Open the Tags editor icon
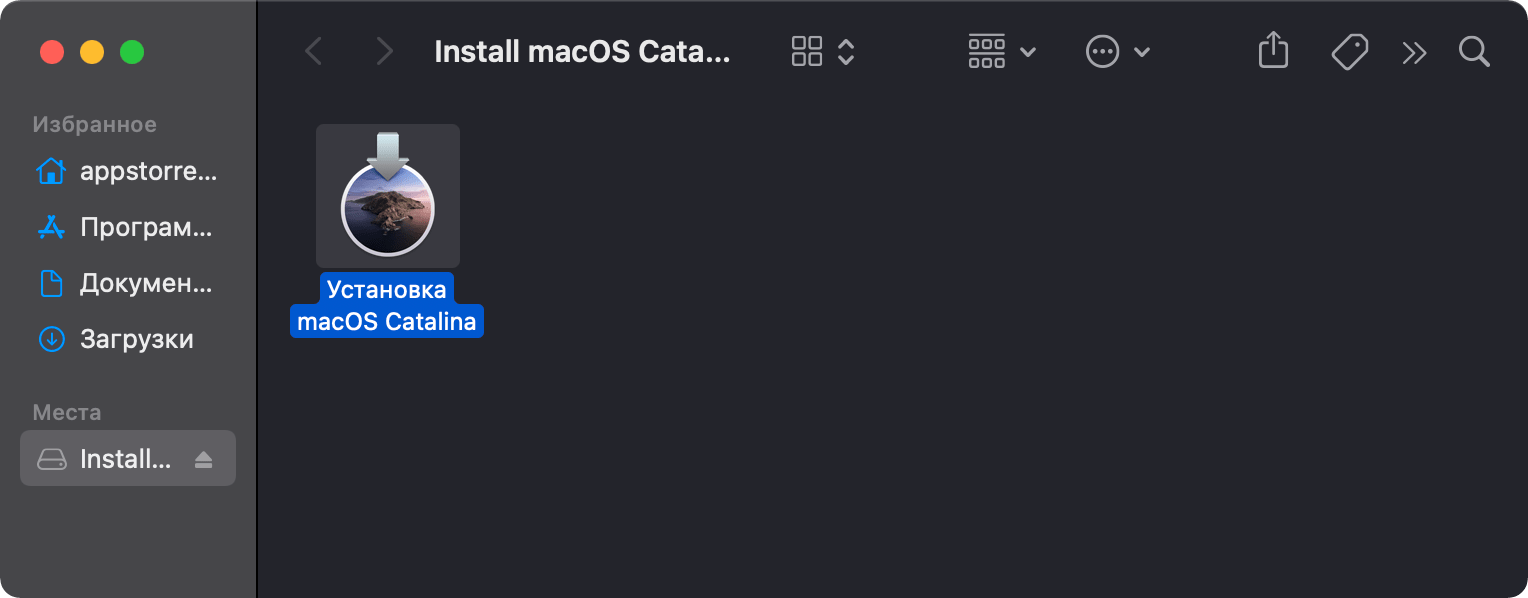Viewport: 1528px width, 598px height. click(1349, 51)
